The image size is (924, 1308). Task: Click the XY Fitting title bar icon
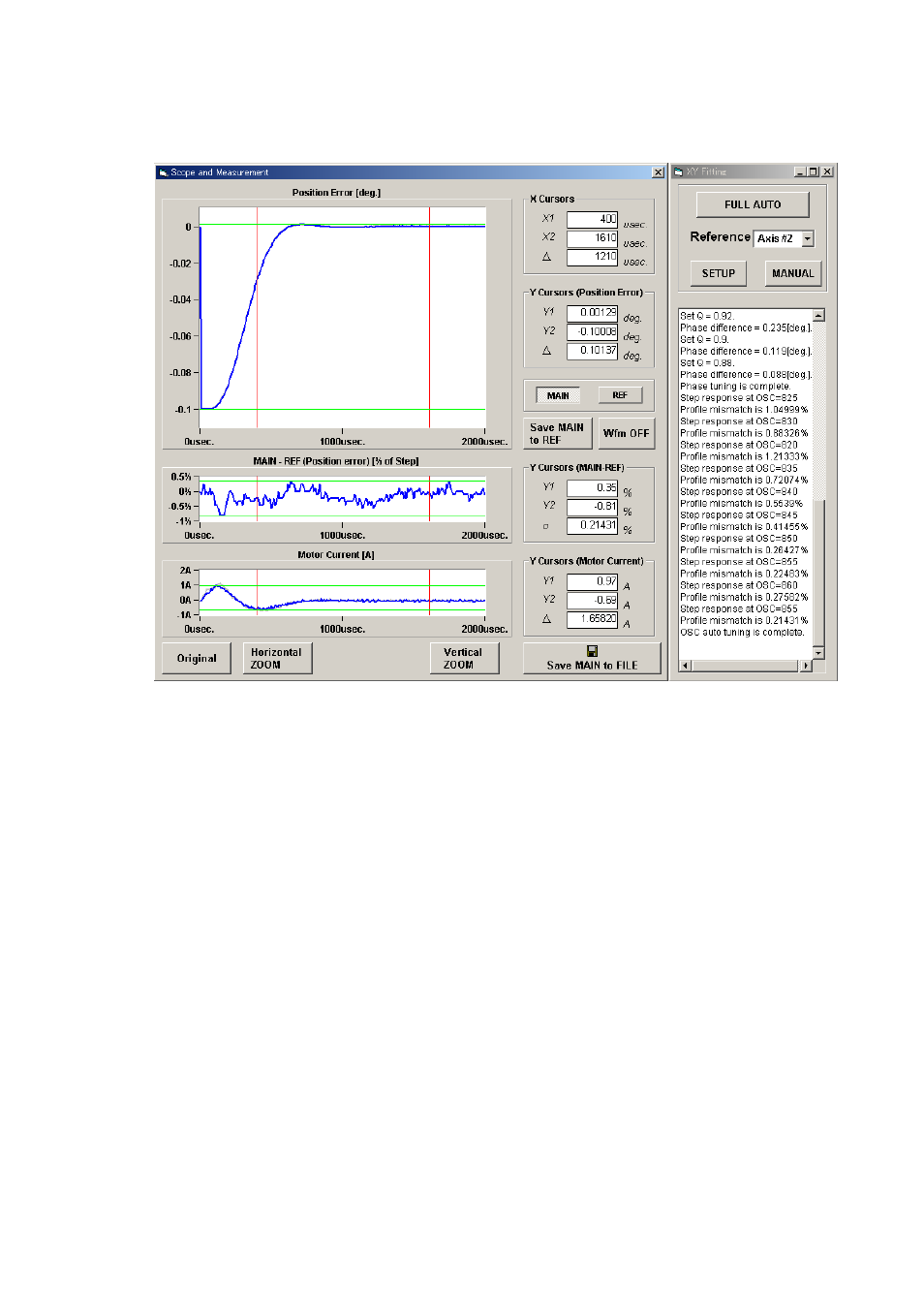tap(679, 171)
